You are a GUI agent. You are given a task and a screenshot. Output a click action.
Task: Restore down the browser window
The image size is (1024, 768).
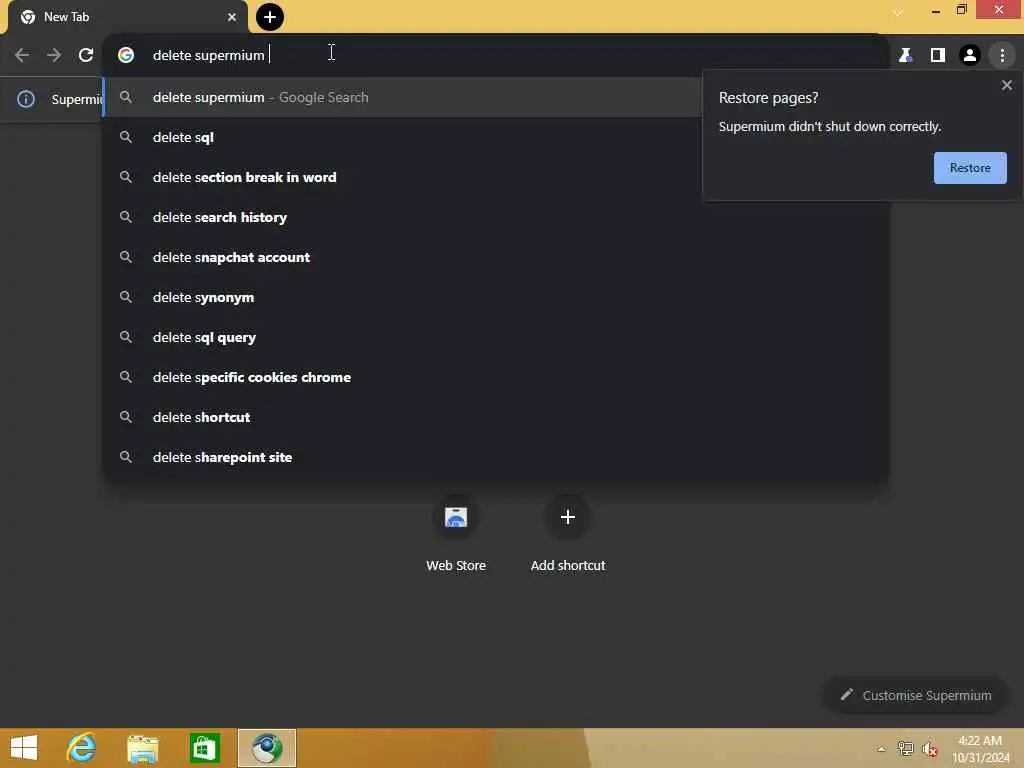click(961, 10)
